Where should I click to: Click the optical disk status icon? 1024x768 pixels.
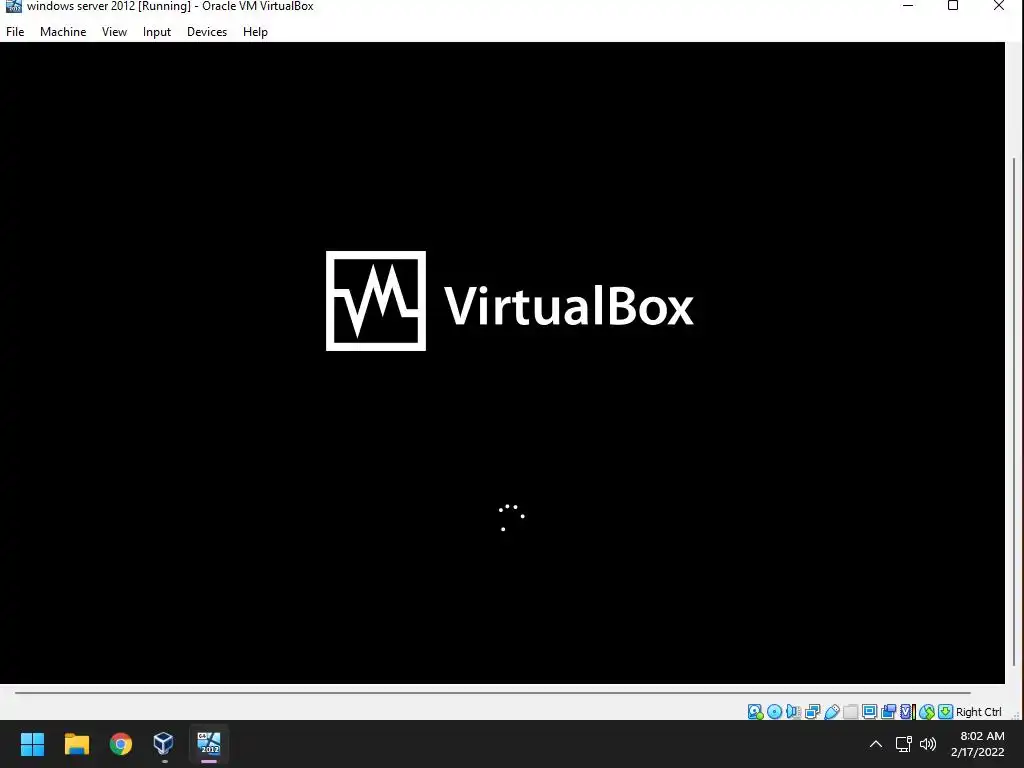coord(775,712)
